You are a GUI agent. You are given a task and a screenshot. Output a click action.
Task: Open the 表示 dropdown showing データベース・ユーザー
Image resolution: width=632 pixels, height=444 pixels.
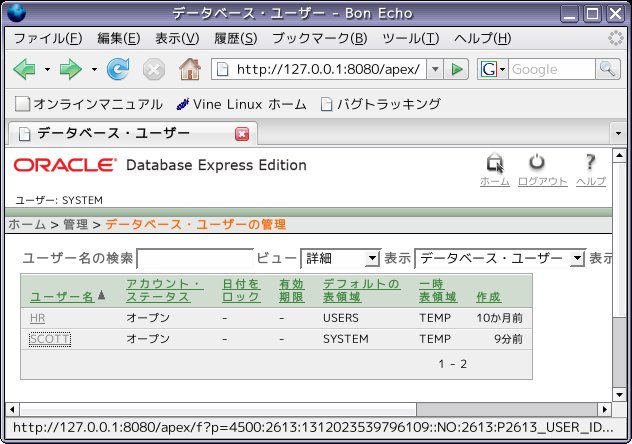(x=500, y=258)
